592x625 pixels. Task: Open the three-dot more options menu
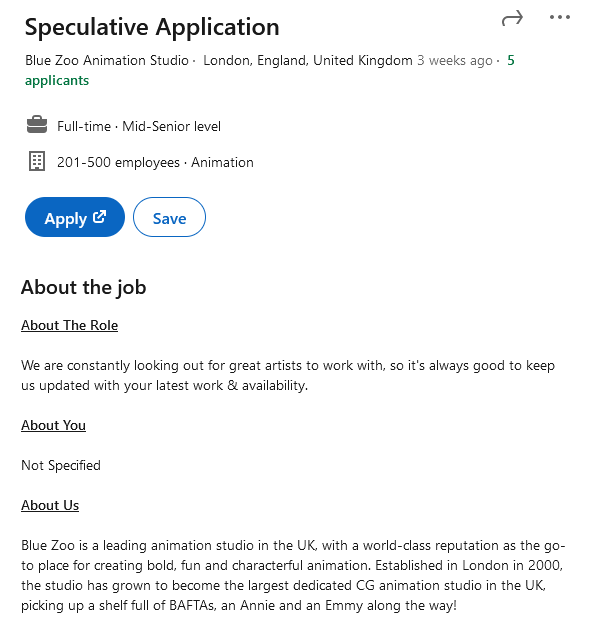click(x=560, y=17)
